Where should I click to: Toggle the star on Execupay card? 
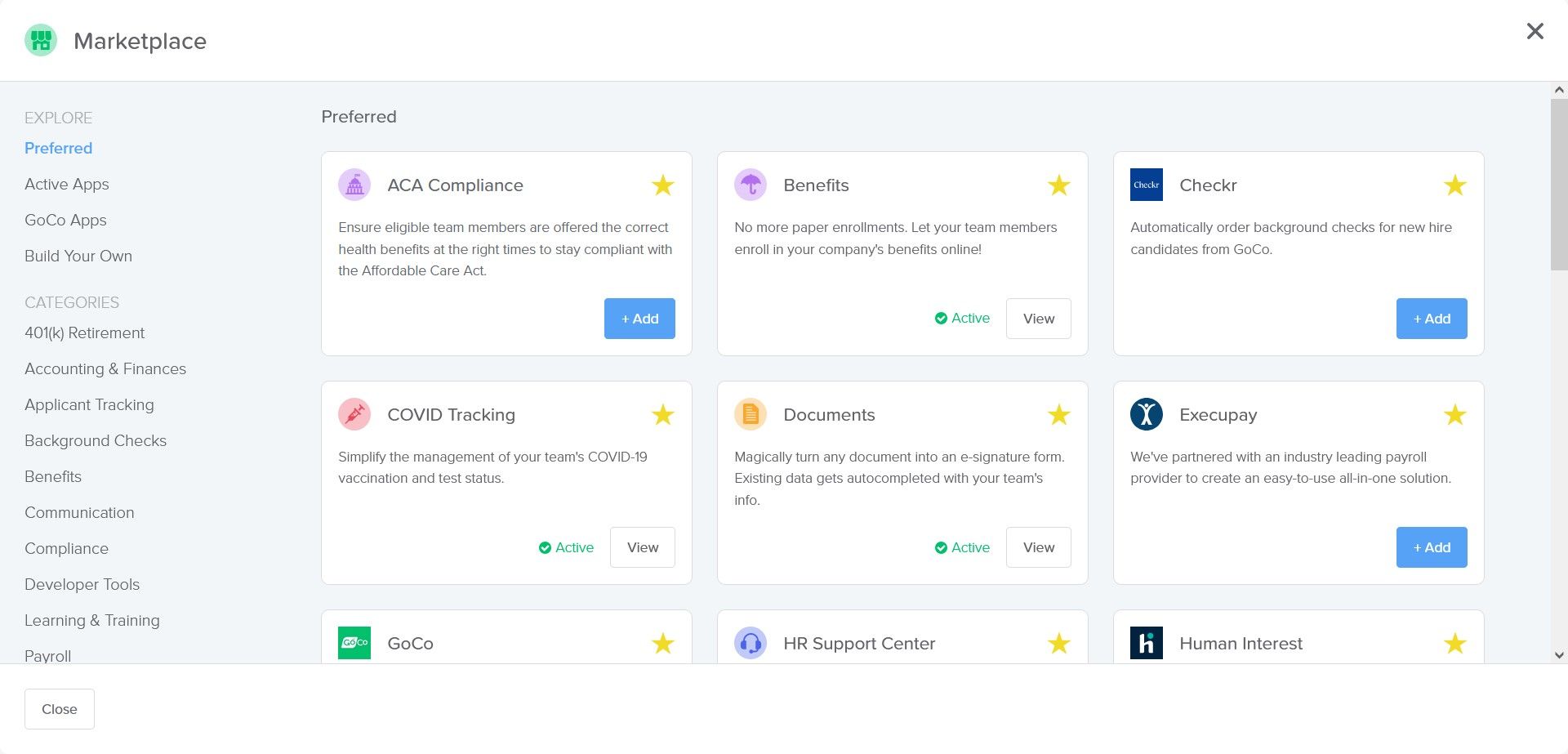pyautogui.click(x=1455, y=415)
